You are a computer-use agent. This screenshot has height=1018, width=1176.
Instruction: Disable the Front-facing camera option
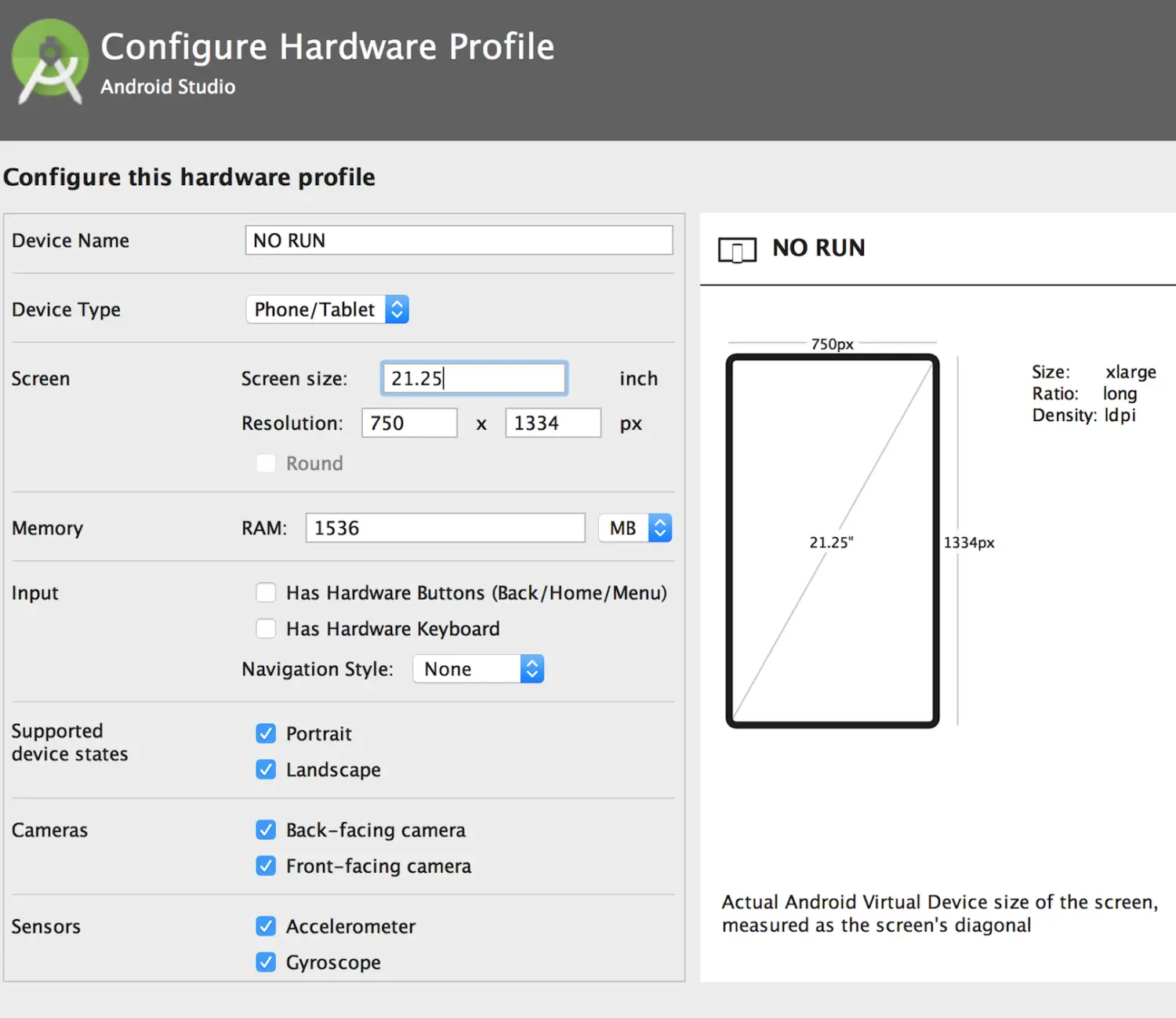[266, 866]
